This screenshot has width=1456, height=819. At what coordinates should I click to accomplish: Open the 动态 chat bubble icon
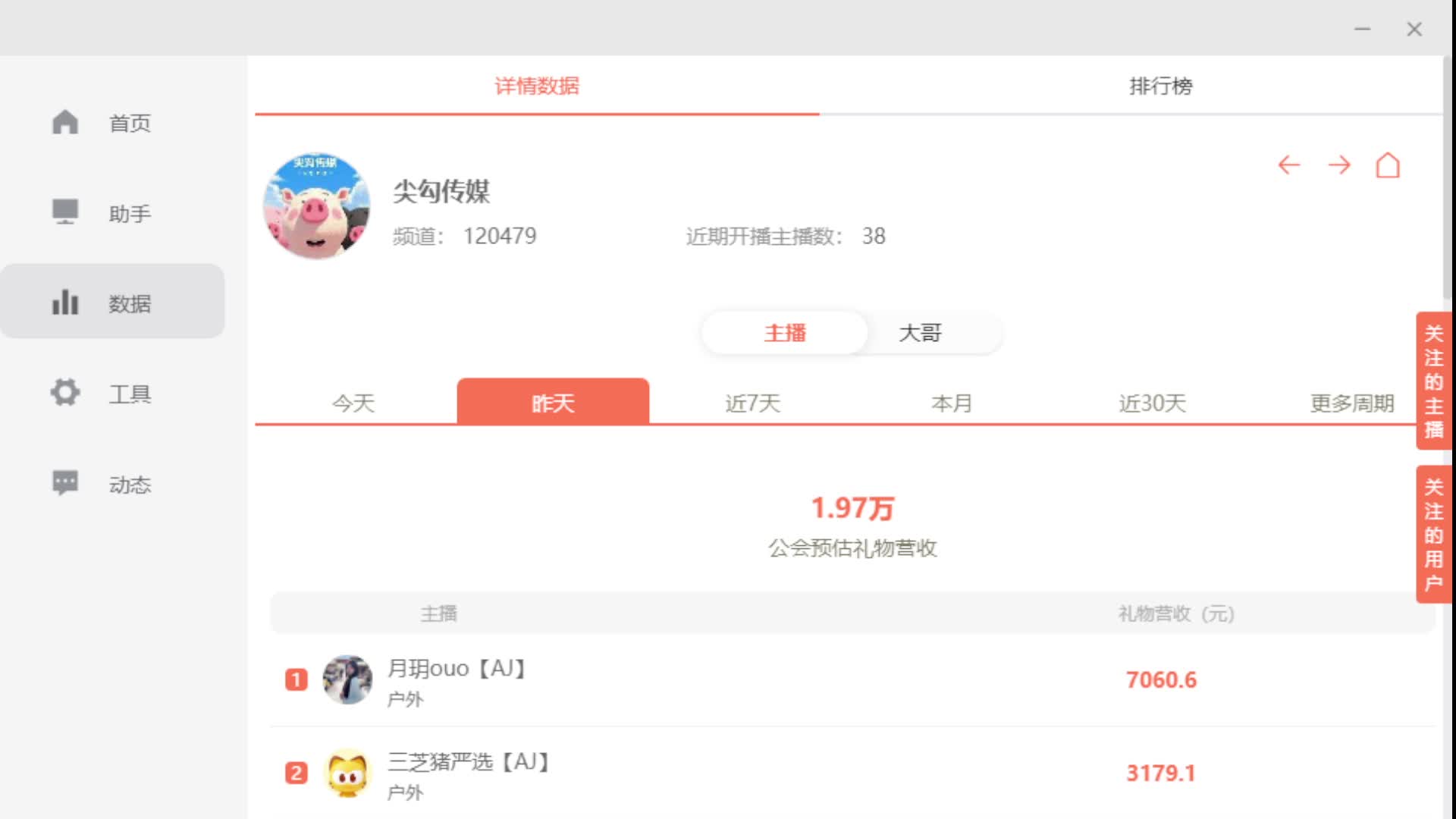[x=65, y=482]
